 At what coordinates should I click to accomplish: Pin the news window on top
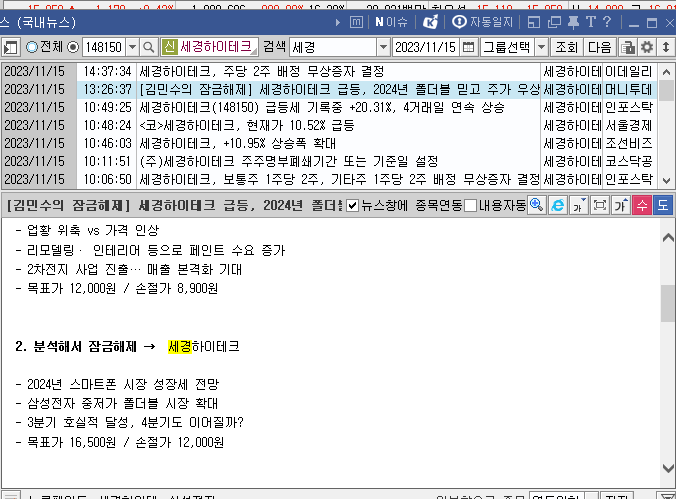pos(573,22)
